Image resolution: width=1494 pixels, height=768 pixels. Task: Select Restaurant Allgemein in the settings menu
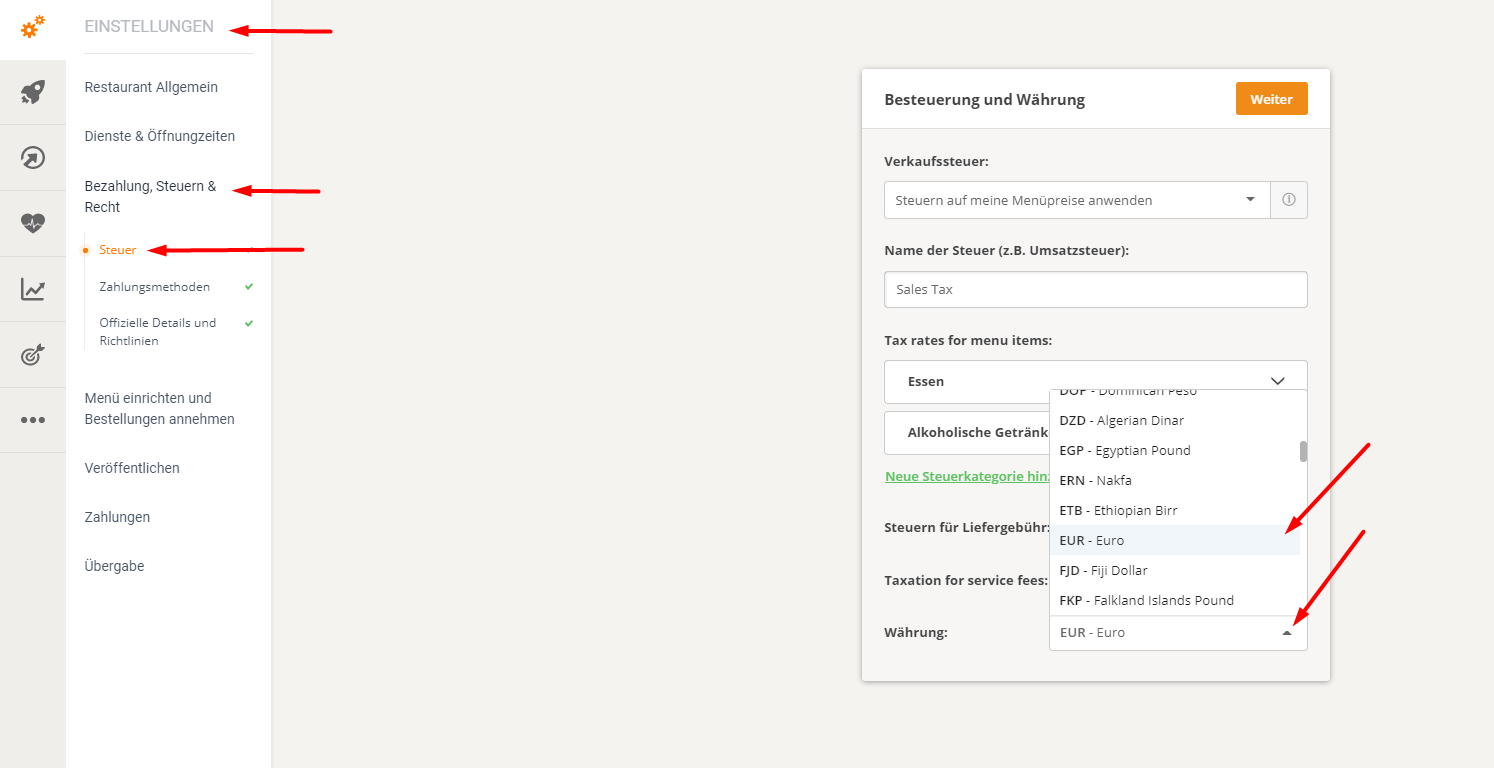point(150,87)
